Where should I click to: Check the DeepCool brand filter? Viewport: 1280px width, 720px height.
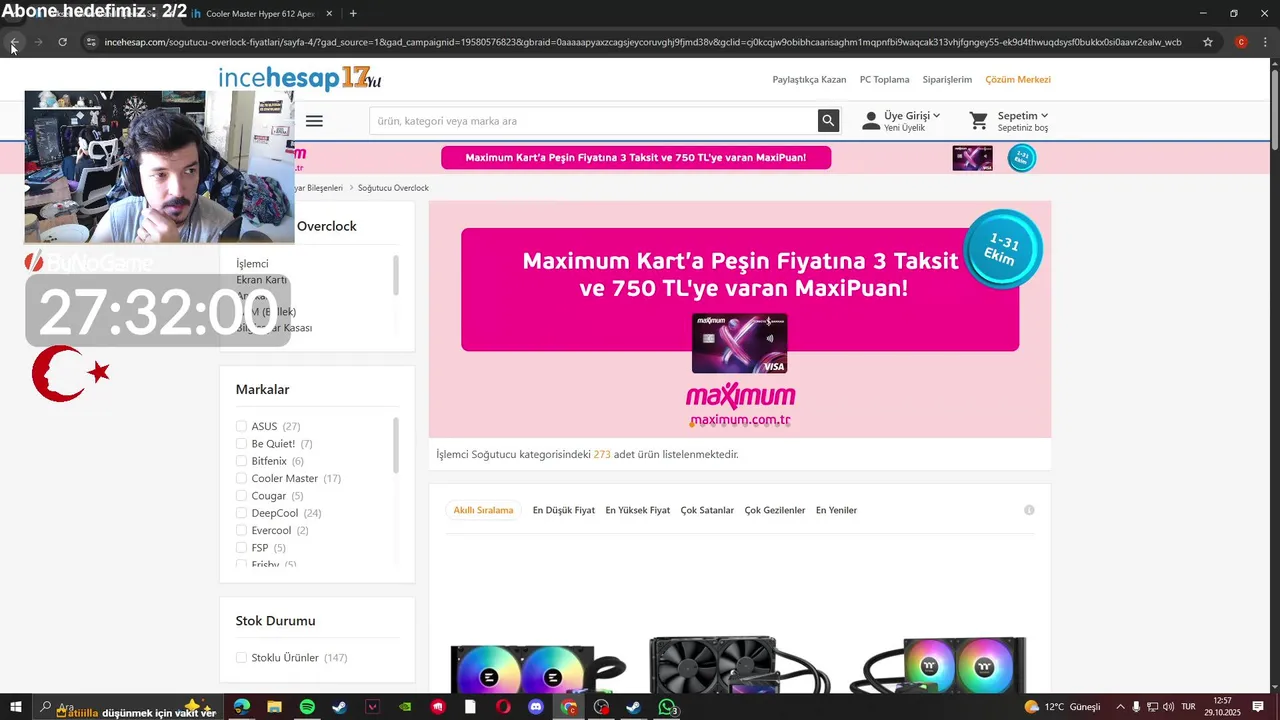click(x=241, y=513)
